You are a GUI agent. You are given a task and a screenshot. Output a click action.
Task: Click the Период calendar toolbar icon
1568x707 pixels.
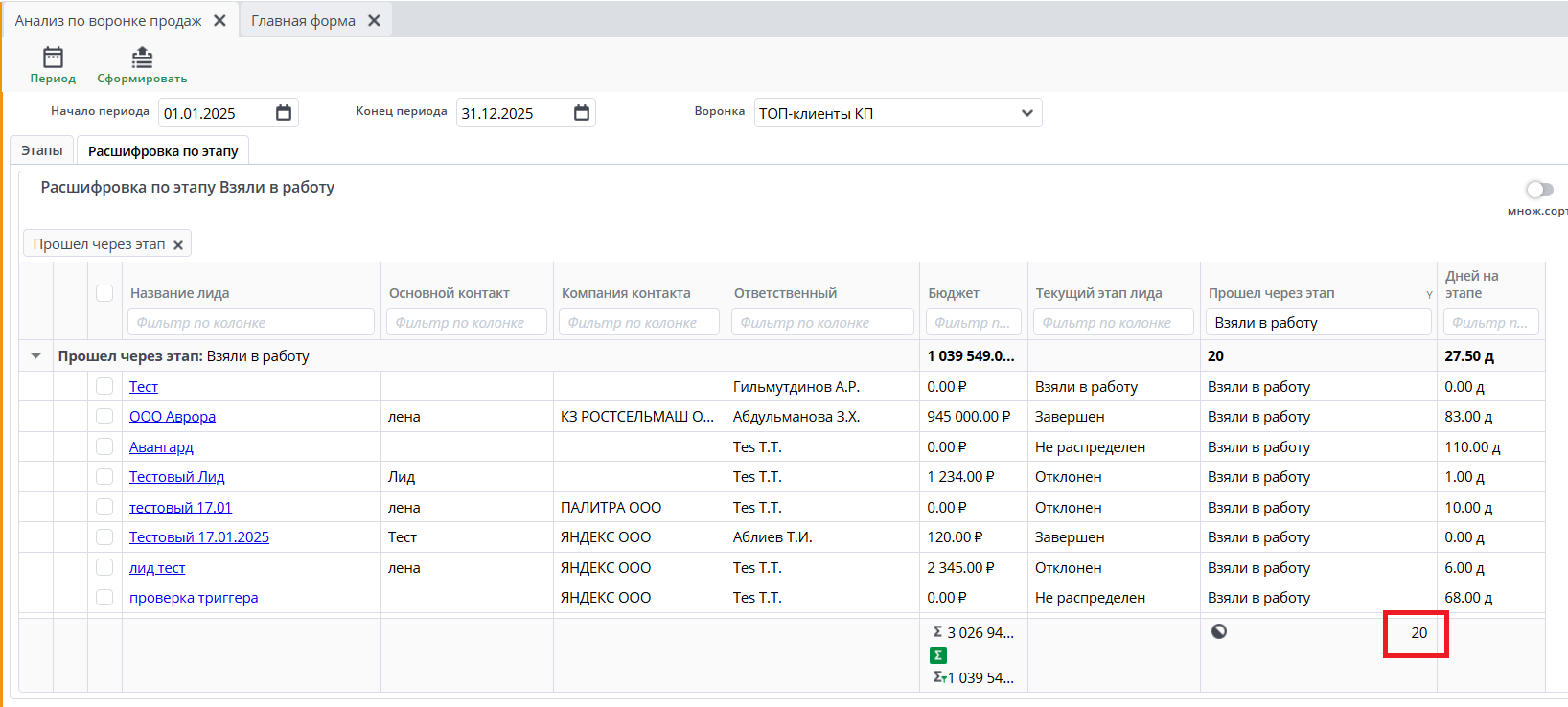pos(53,58)
